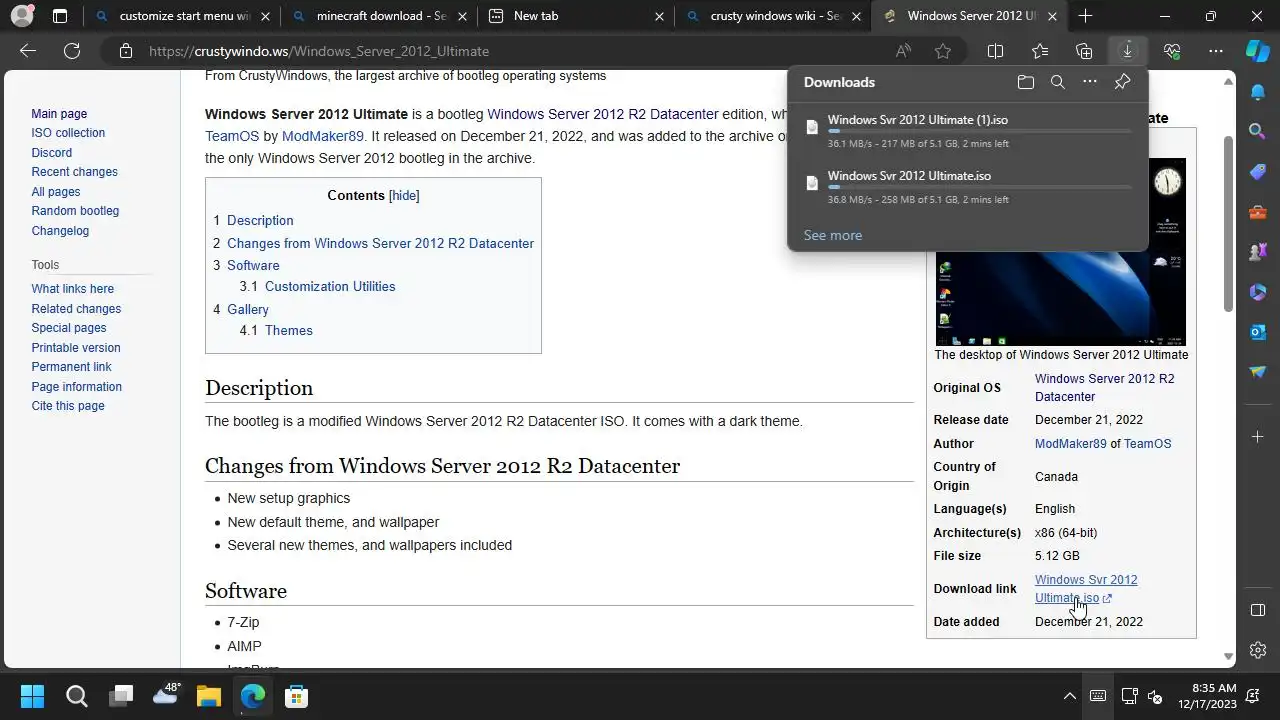Open 'Windows Server 2012 R2 Datacenter' infobox link

coord(1104,388)
